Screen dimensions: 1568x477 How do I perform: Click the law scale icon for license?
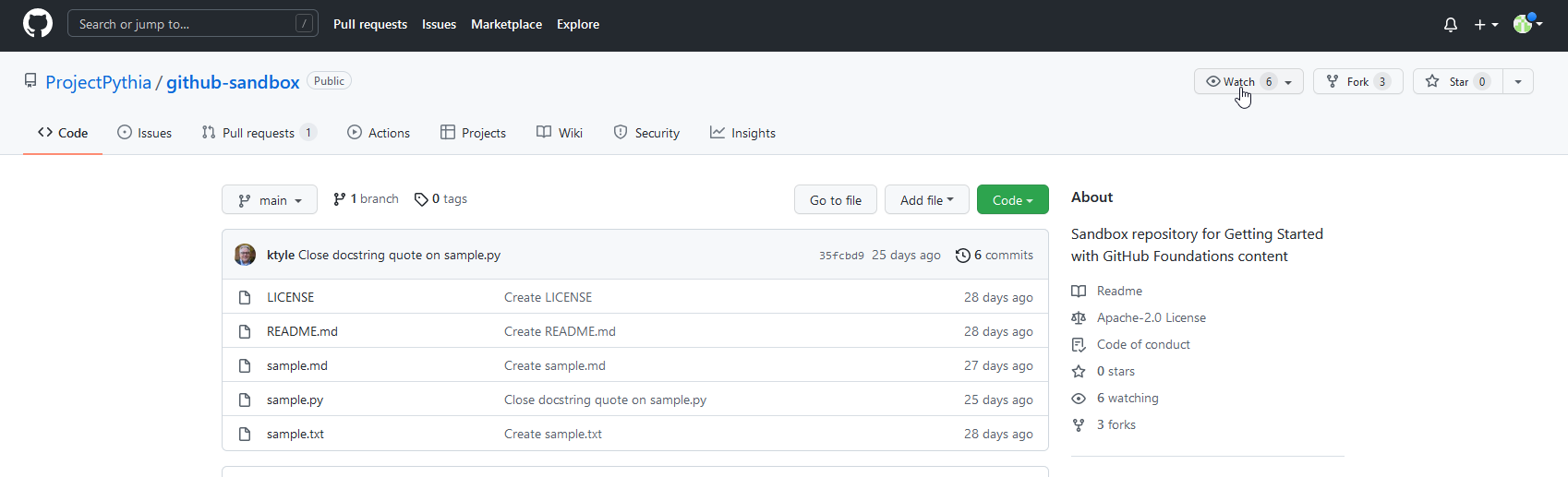(1079, 318)
